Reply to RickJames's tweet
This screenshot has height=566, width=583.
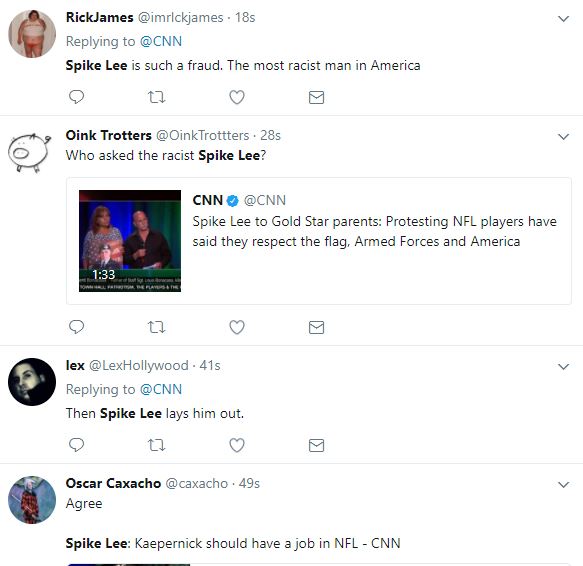point(77,97)
